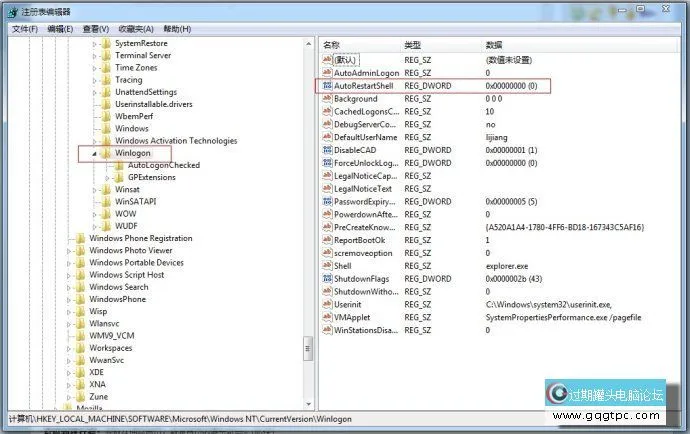Expand the Terminal Server tree node
The width and height of the screenshot is (690, 434).
tap(94, 56)
